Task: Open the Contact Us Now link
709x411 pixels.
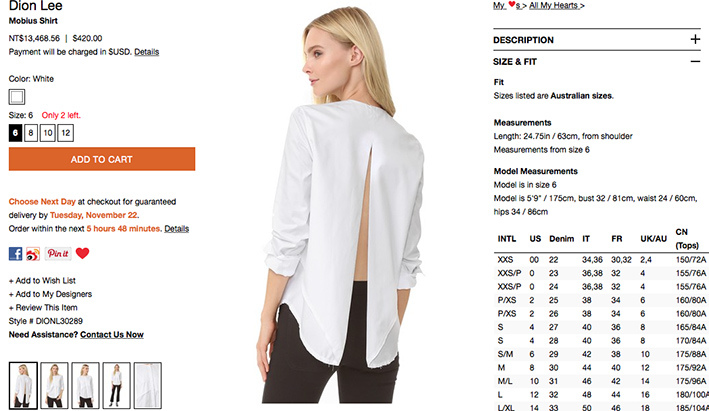Action: [x=112, y=335]
